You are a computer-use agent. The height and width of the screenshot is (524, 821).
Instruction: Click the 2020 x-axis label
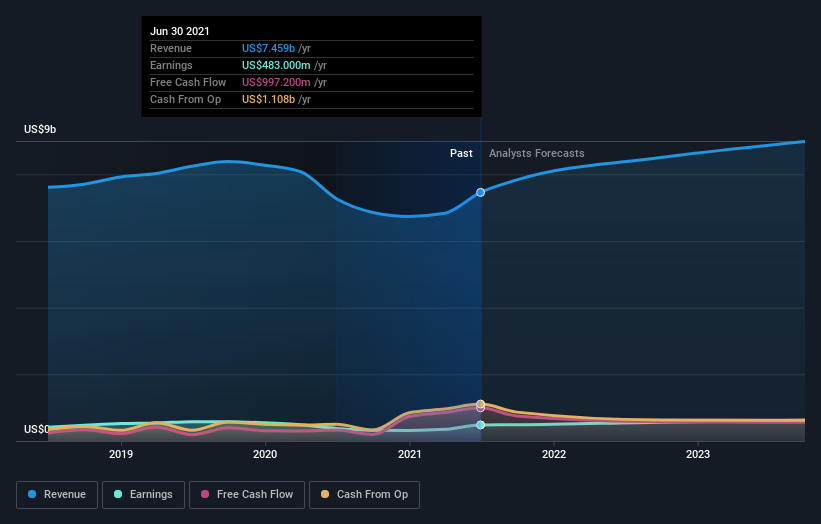tap(265, 454)
